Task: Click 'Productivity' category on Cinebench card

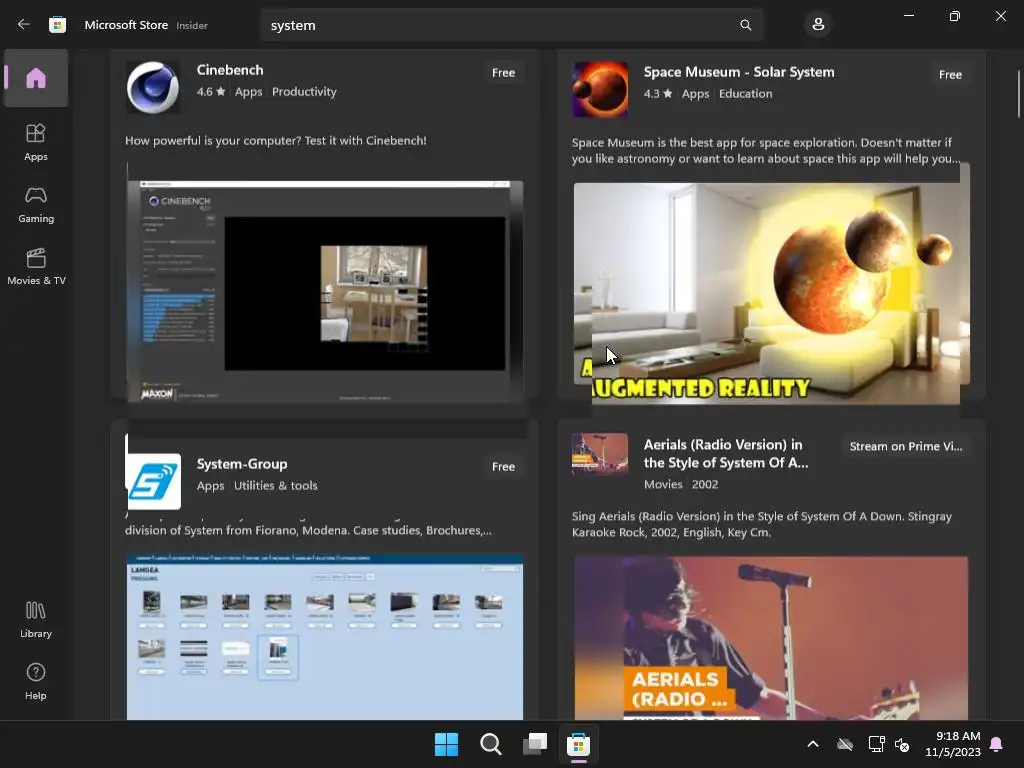Action: [304, 91]
